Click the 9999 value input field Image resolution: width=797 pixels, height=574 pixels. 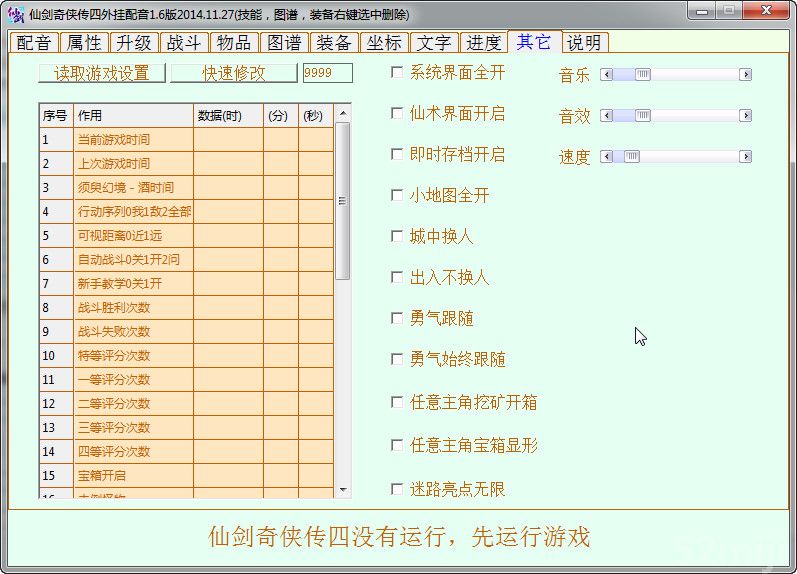[327, 73]
